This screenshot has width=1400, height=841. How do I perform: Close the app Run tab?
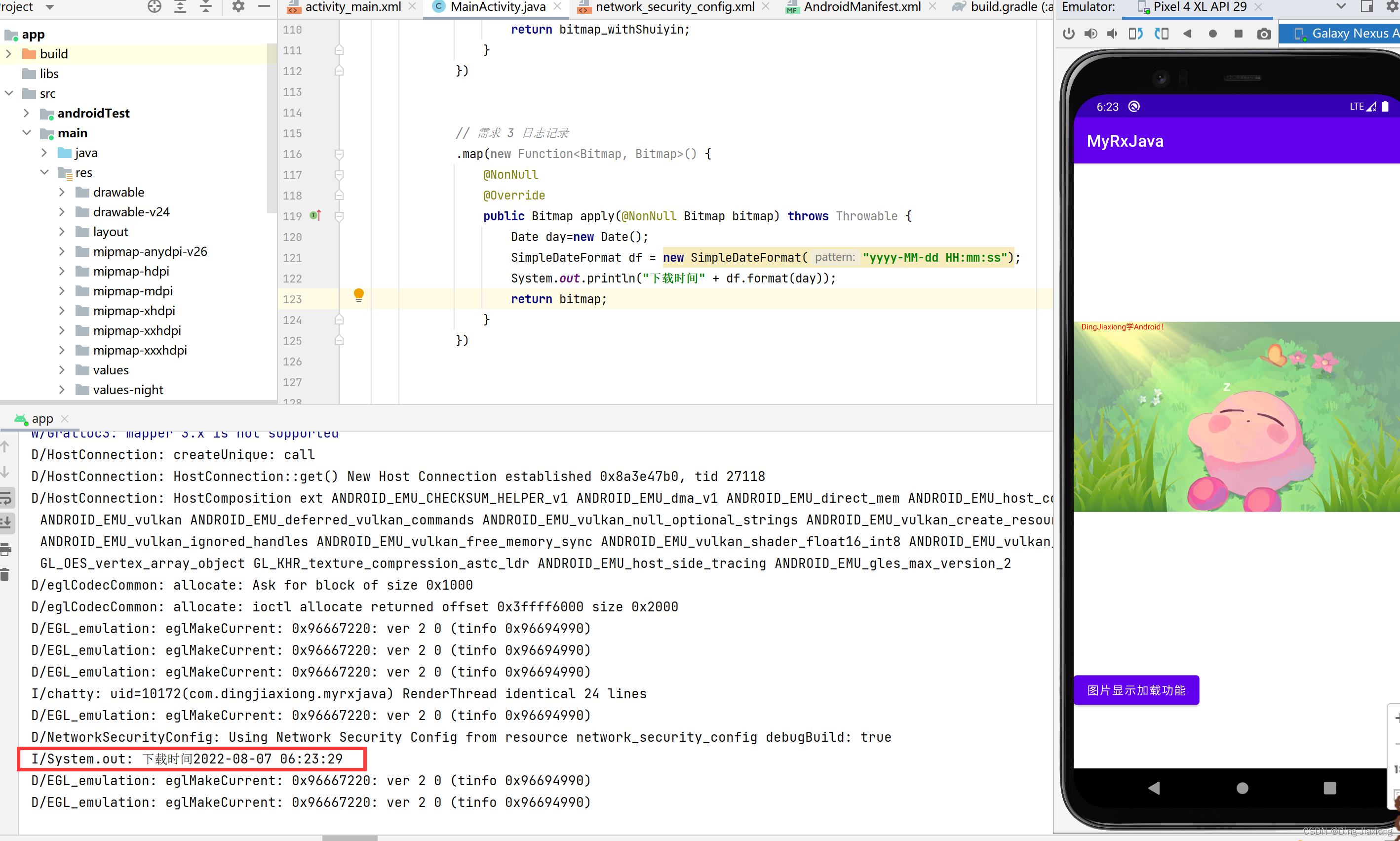click(x=65, y=419)
